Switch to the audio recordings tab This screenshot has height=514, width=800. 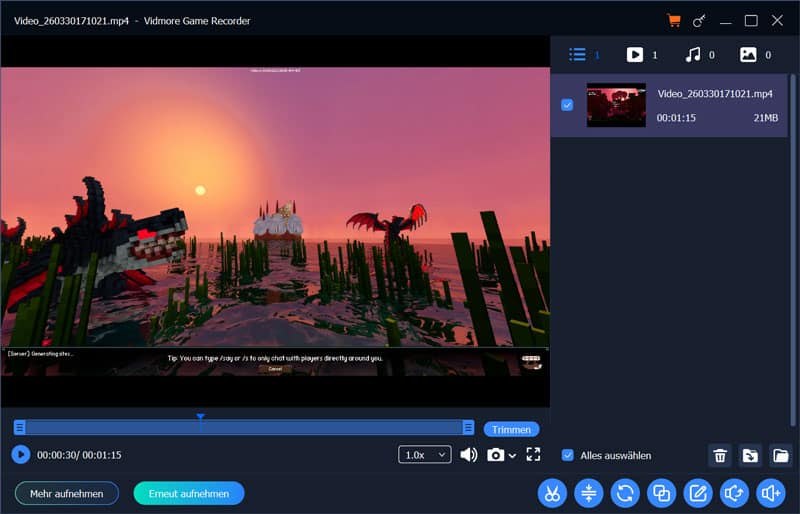(692, 55)
